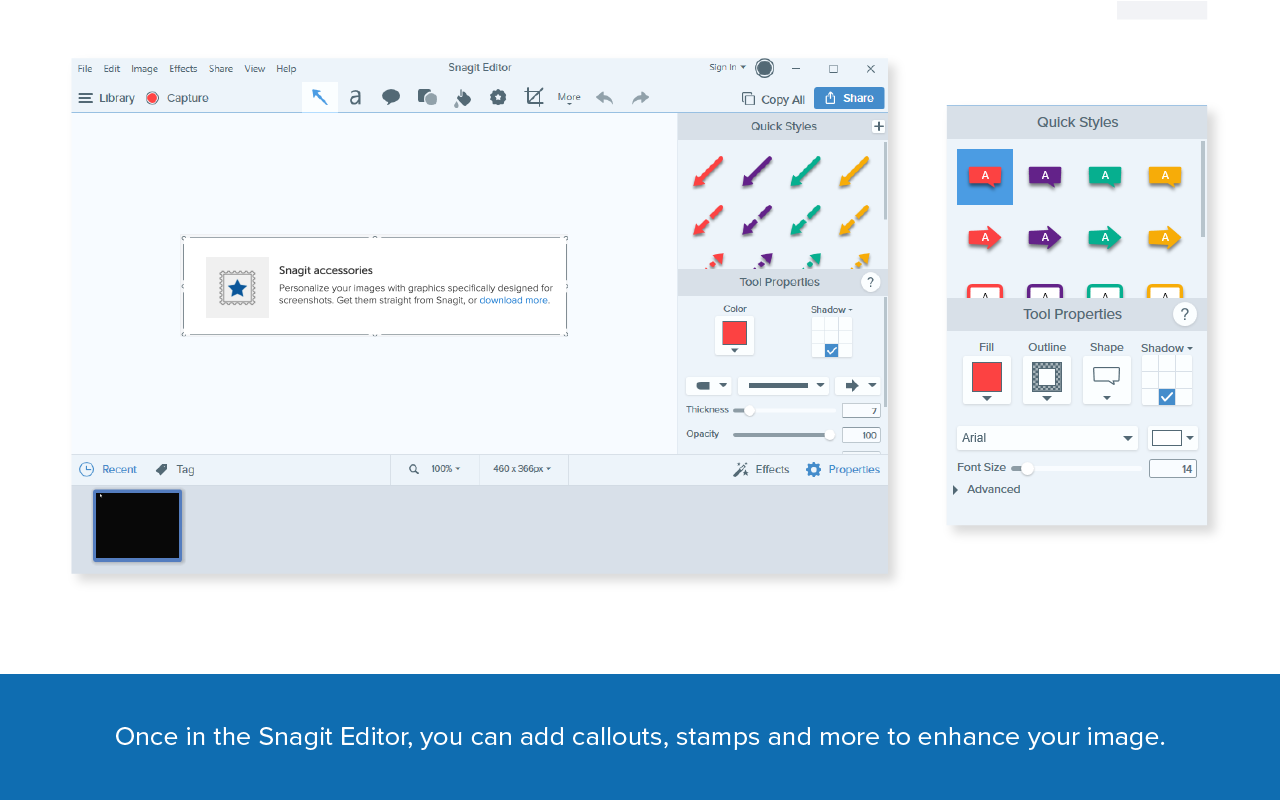Activate the Crop tool
1280x800 pixels.
(534, 97)
